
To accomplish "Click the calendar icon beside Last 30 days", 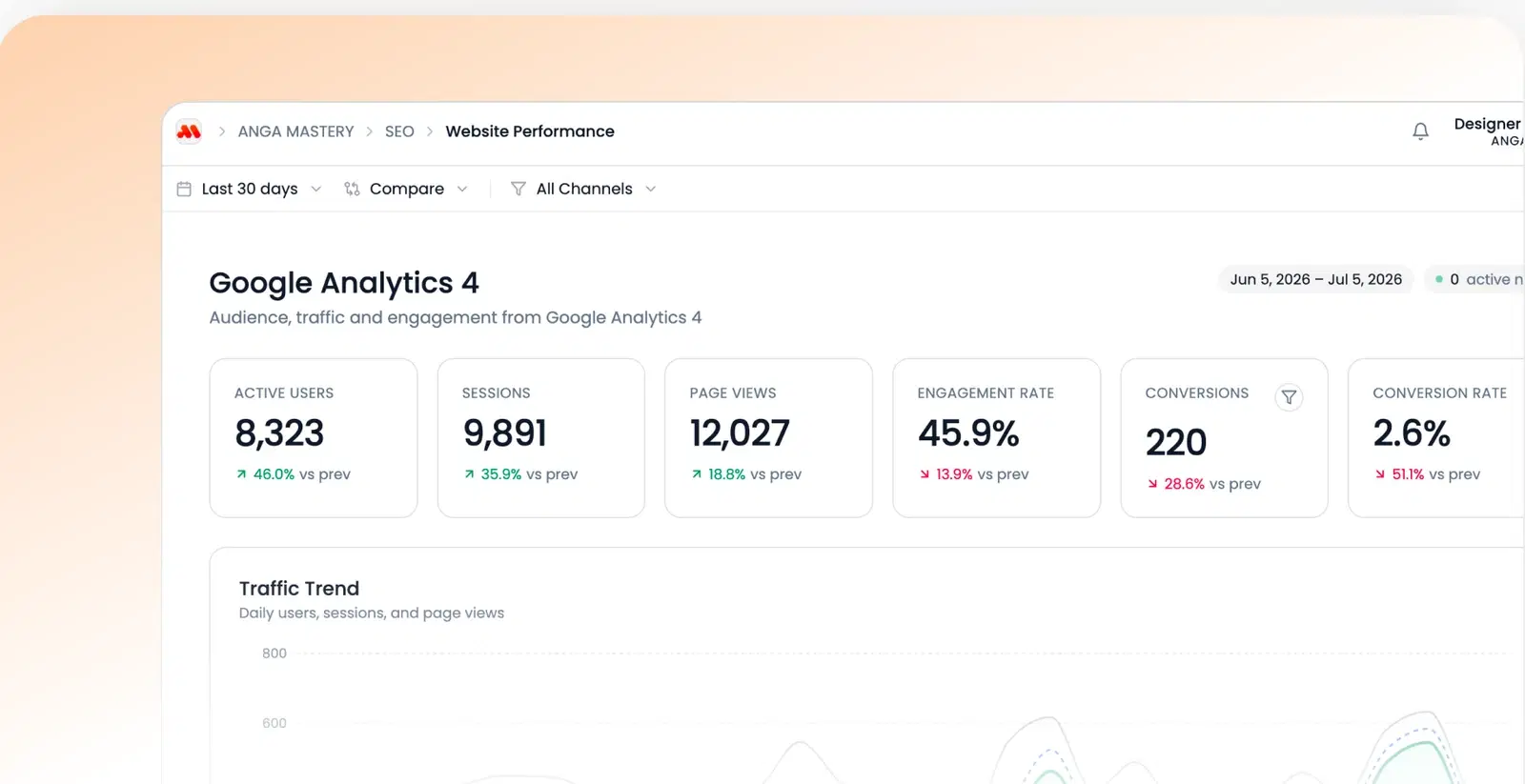I will tap(184, 189).
